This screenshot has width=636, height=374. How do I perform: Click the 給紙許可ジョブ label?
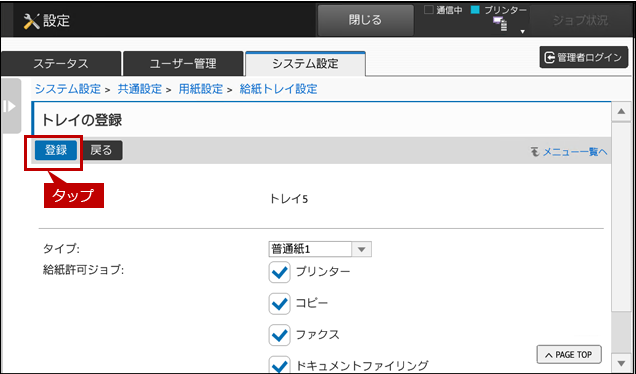(84, 270)
